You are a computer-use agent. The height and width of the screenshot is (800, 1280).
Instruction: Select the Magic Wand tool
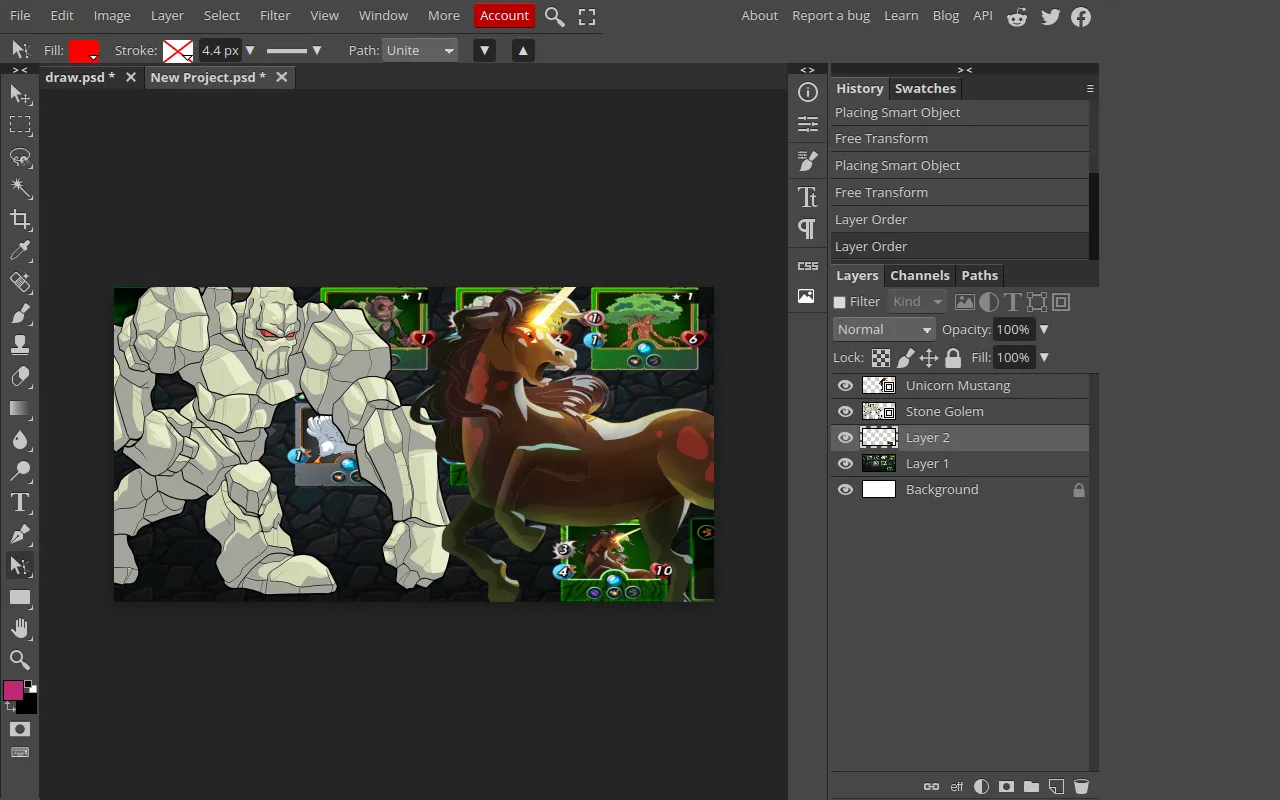20,188
